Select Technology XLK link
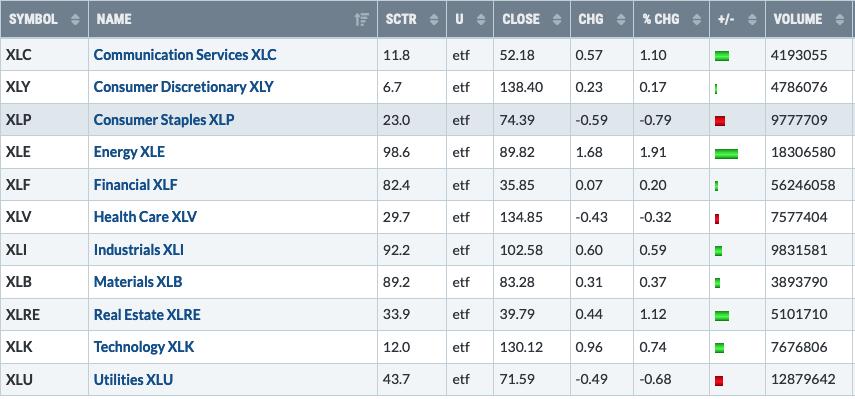 coord(144,347)
